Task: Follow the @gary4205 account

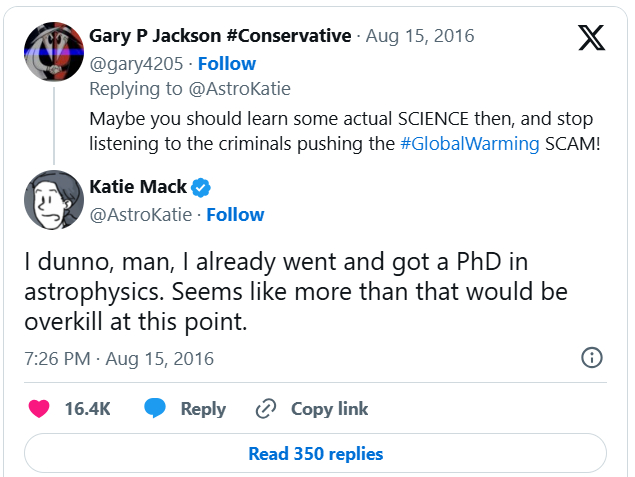Action: point(227,63)
